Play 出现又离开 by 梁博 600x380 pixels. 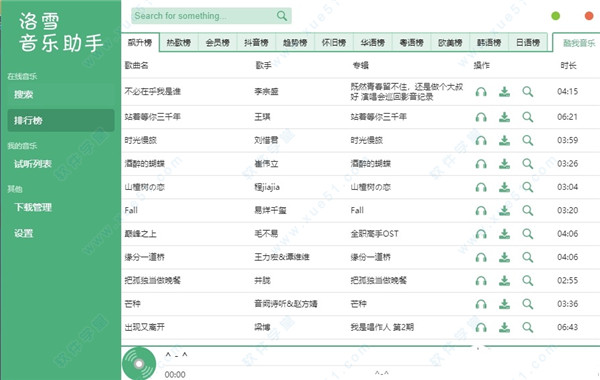click(x=481, y=327)
